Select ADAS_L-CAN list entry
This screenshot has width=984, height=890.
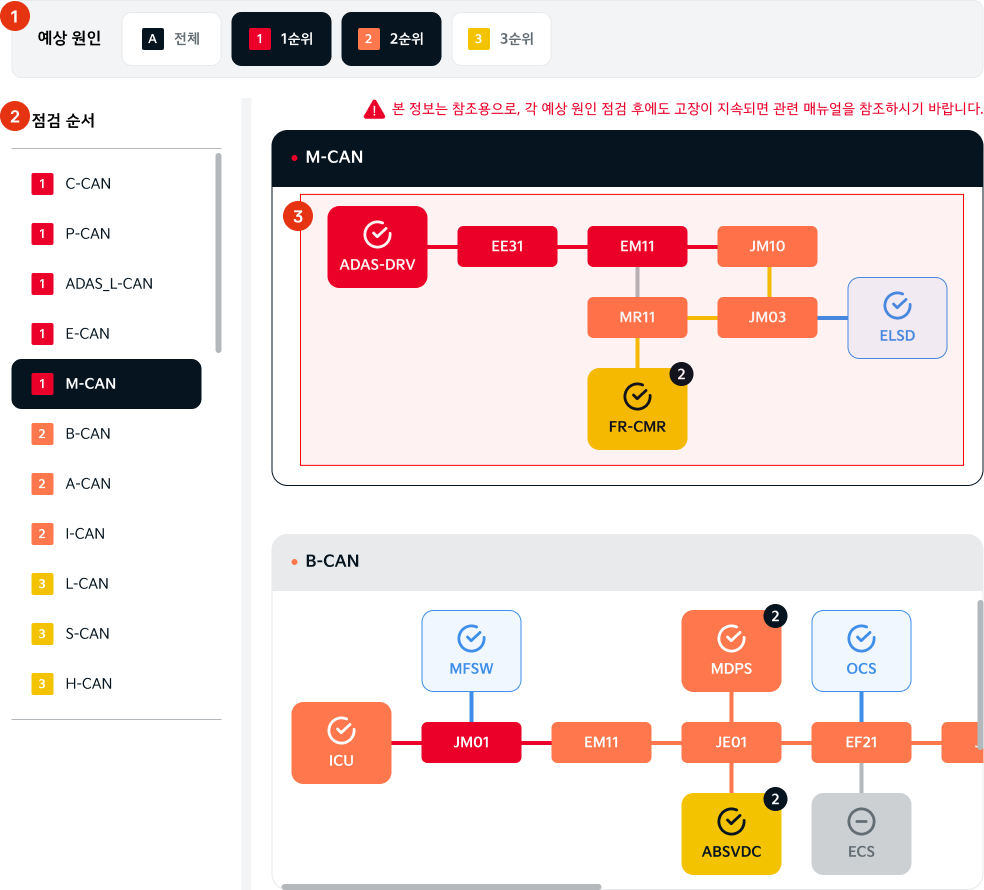point(107,284)
